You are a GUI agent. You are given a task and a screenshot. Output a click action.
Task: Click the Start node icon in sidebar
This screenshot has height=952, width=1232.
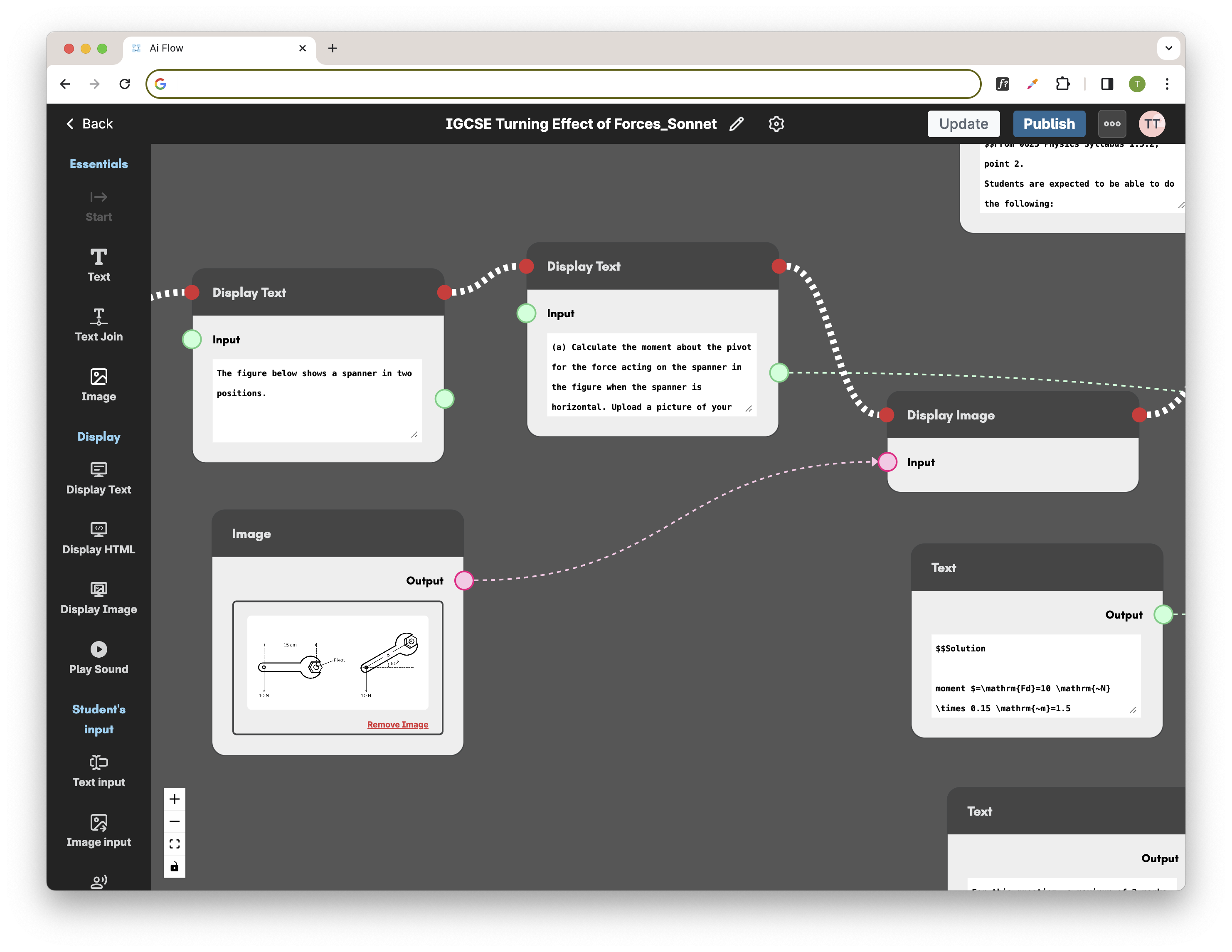coord(99,197)
